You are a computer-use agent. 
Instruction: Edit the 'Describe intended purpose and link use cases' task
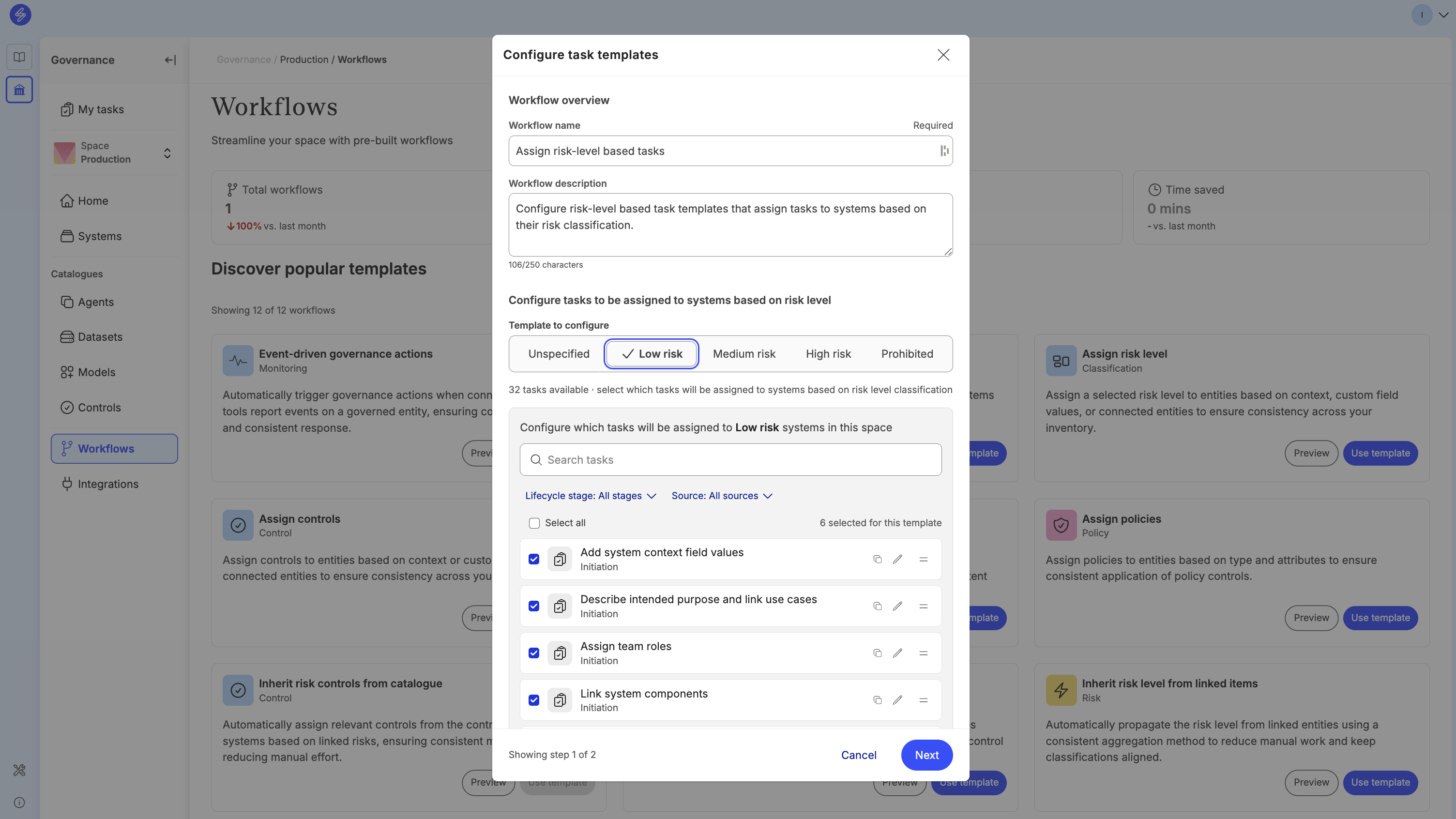897,606
